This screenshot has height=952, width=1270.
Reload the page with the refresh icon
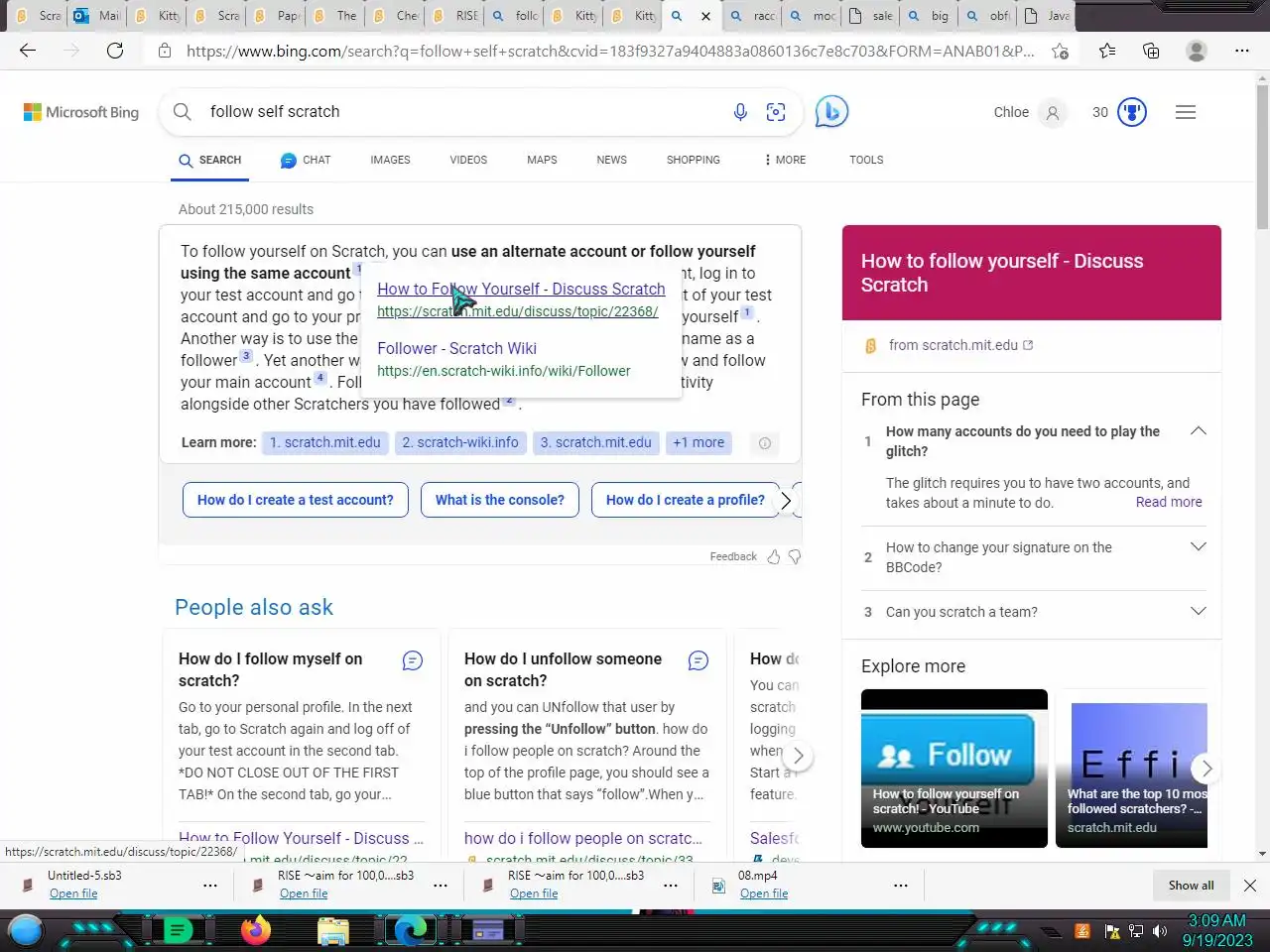point(115,51)
